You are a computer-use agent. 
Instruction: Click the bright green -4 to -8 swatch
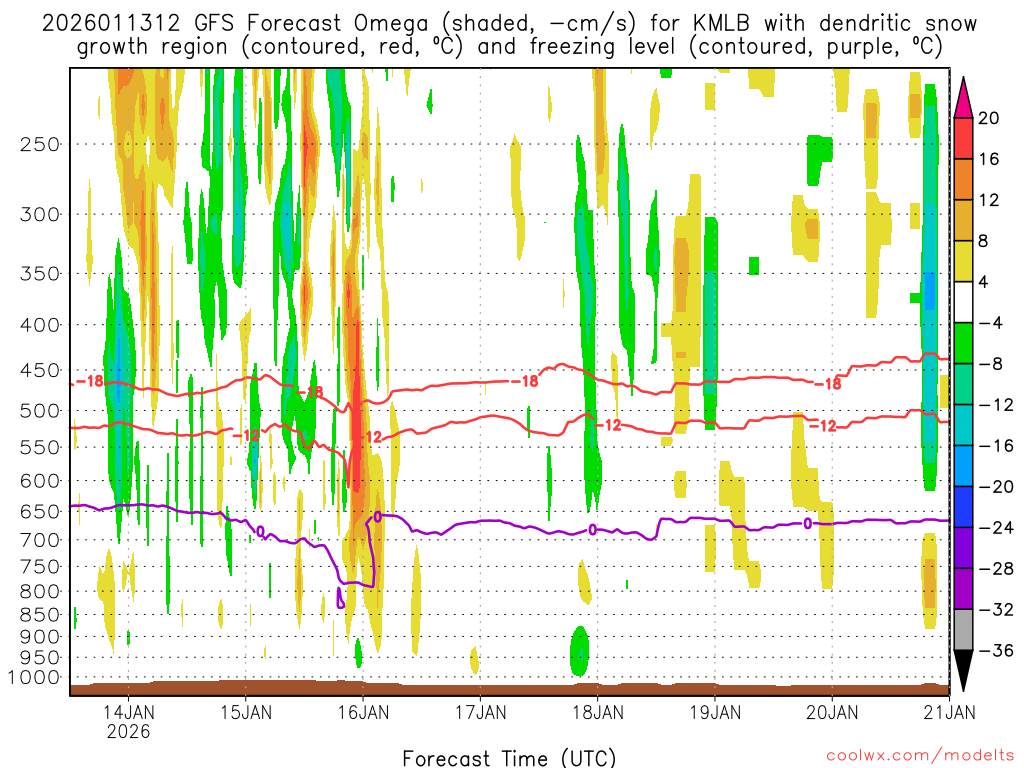pos(963,343)
